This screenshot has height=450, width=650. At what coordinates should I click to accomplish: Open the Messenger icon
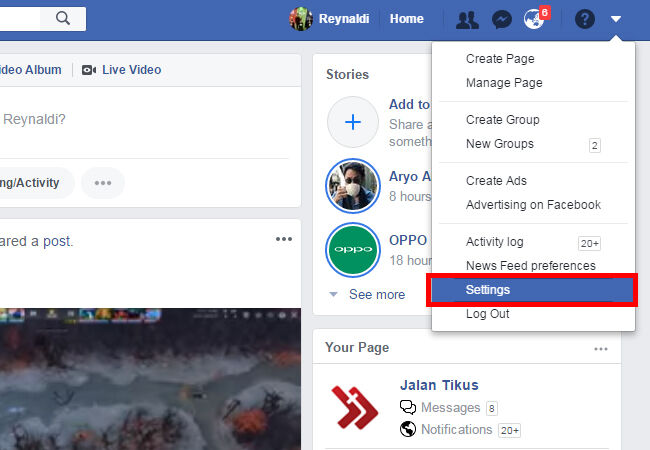coord(502,19)
